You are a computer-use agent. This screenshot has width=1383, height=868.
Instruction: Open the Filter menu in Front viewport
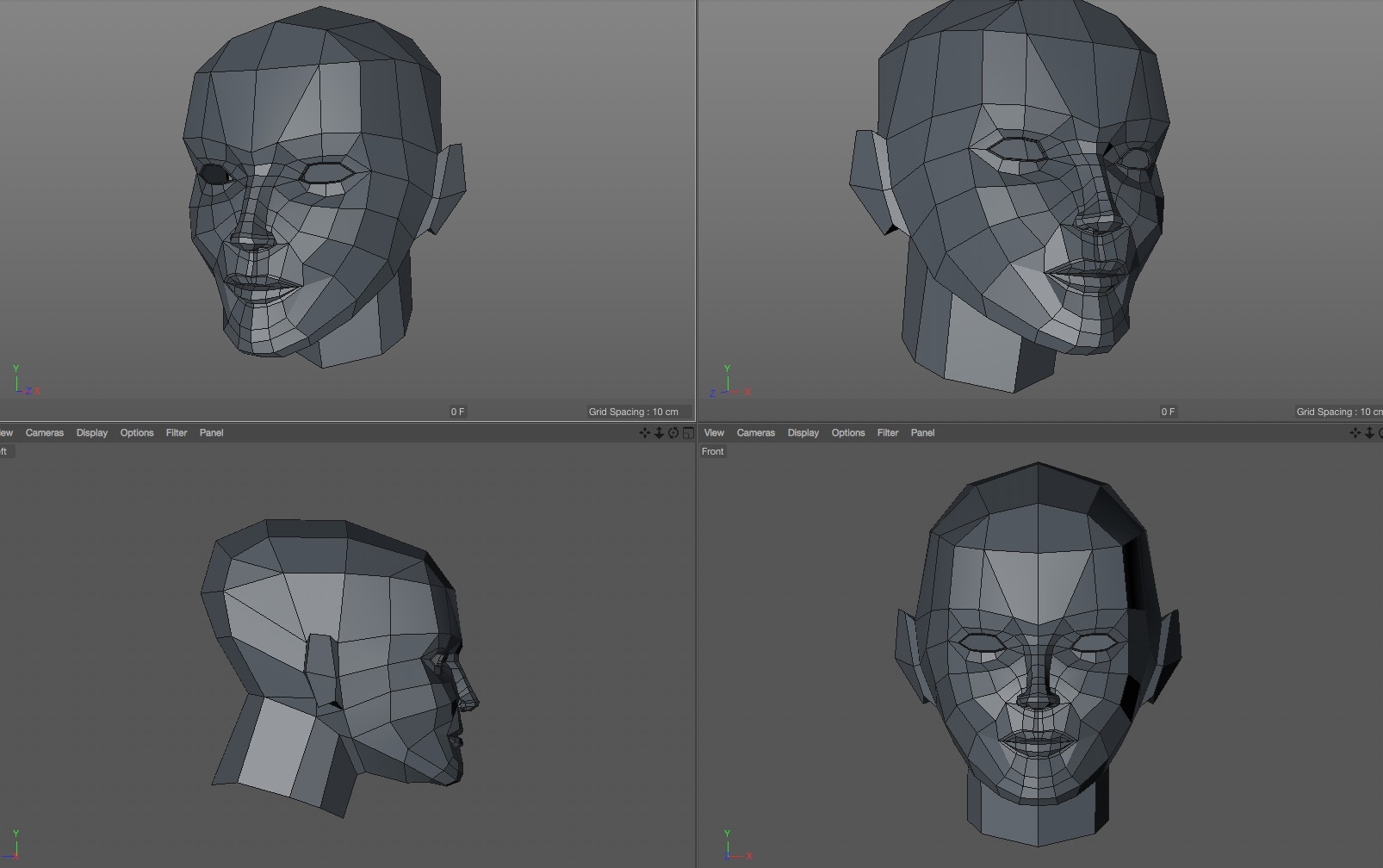[888, 433]
